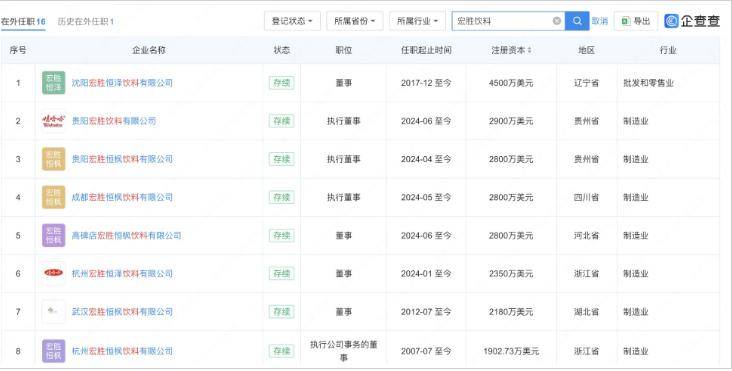Switch to the 在外任职 16 tab

23,21
